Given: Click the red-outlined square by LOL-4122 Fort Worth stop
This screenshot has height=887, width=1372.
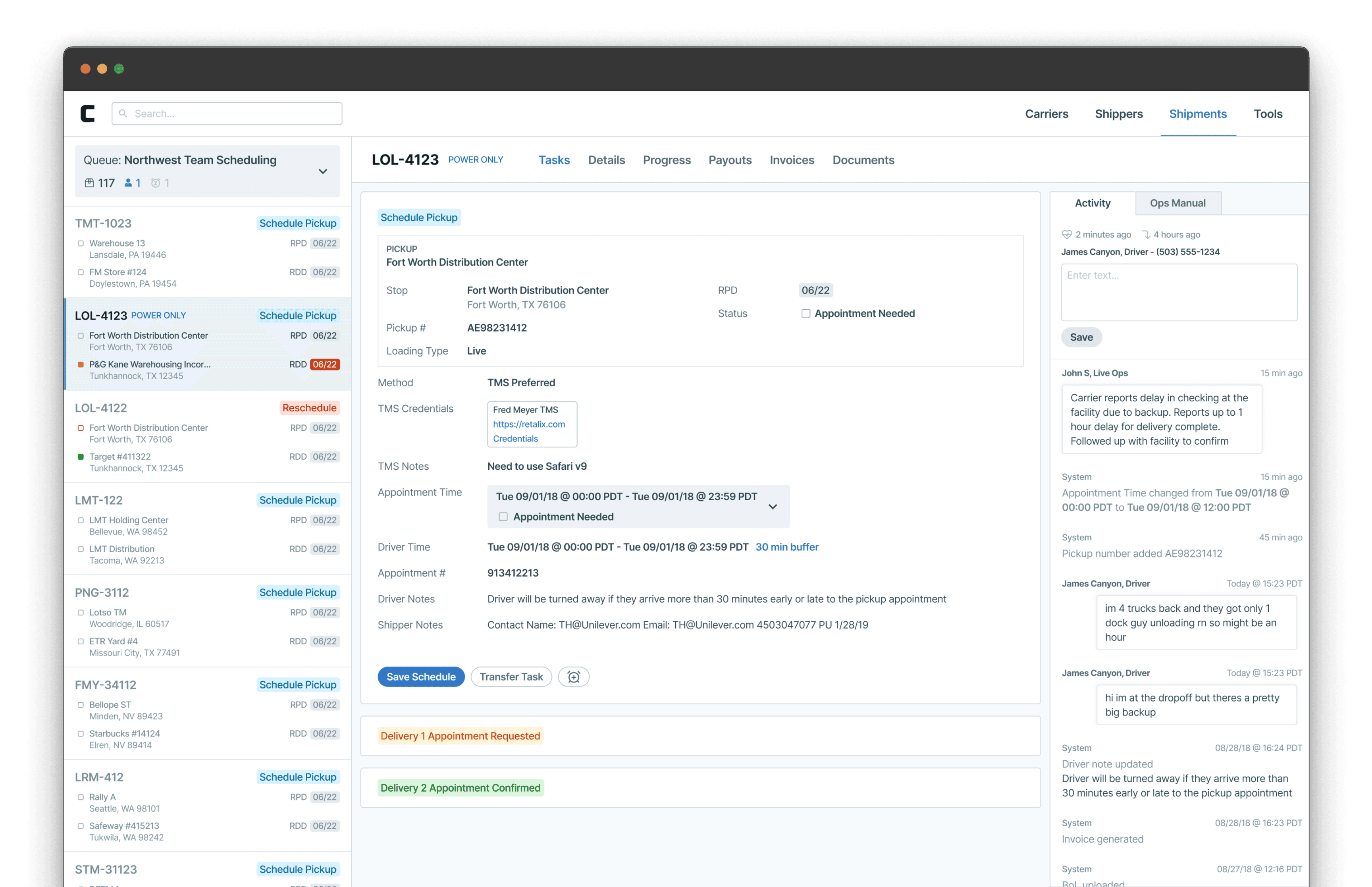Looking at the screenshot, I should 81,428.
